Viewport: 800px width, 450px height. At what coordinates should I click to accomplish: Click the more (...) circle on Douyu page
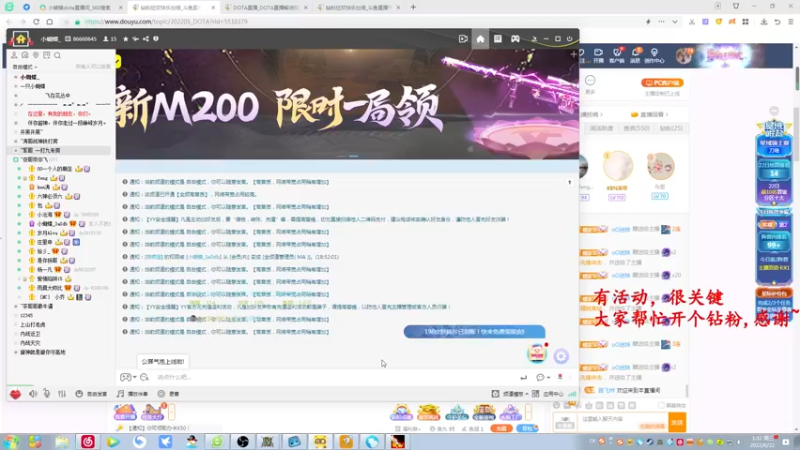point(590,80)
